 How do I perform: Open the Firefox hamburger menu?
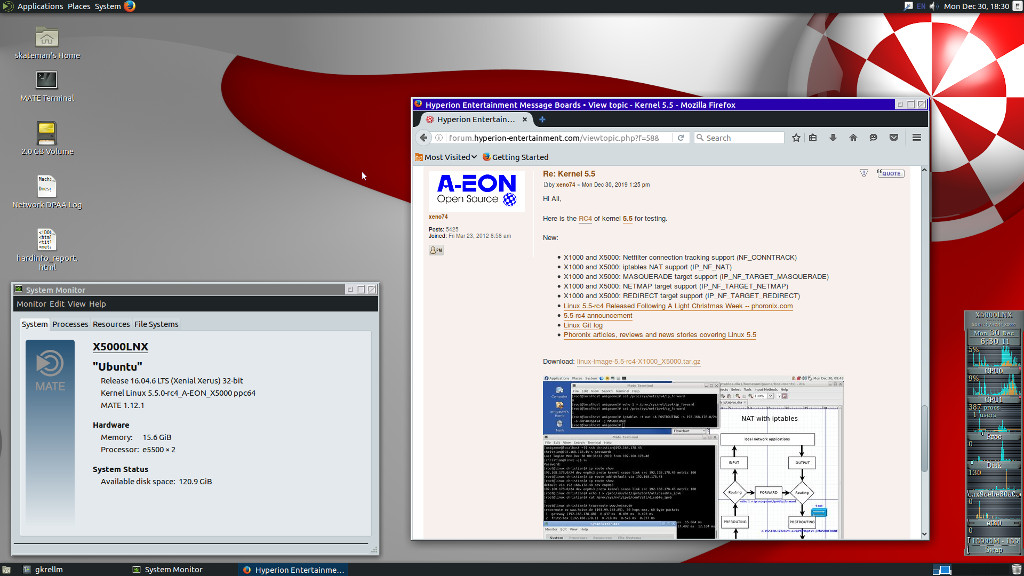click(x=917, y=138)
